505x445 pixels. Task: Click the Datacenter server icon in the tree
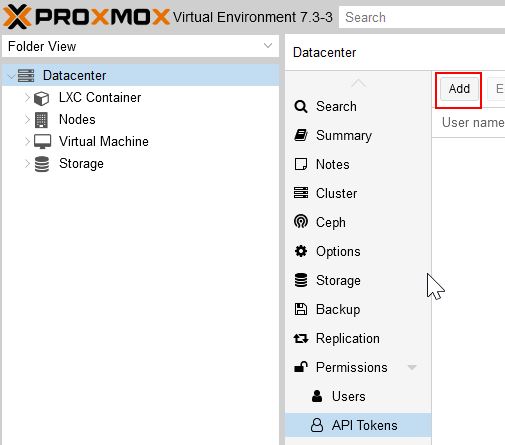coord(26,76)
